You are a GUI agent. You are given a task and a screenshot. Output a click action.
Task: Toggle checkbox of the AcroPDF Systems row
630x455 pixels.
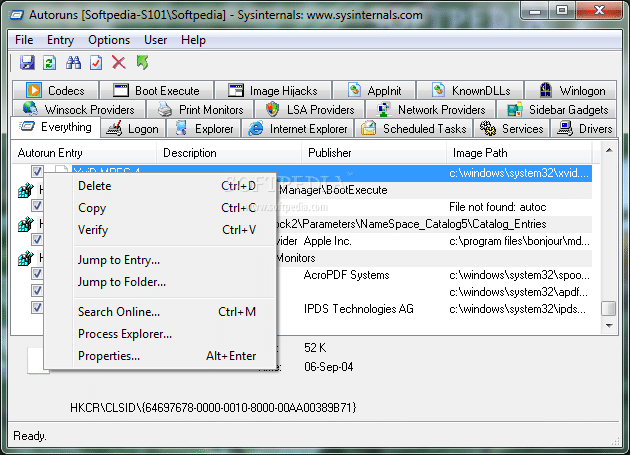click(37, 274)
